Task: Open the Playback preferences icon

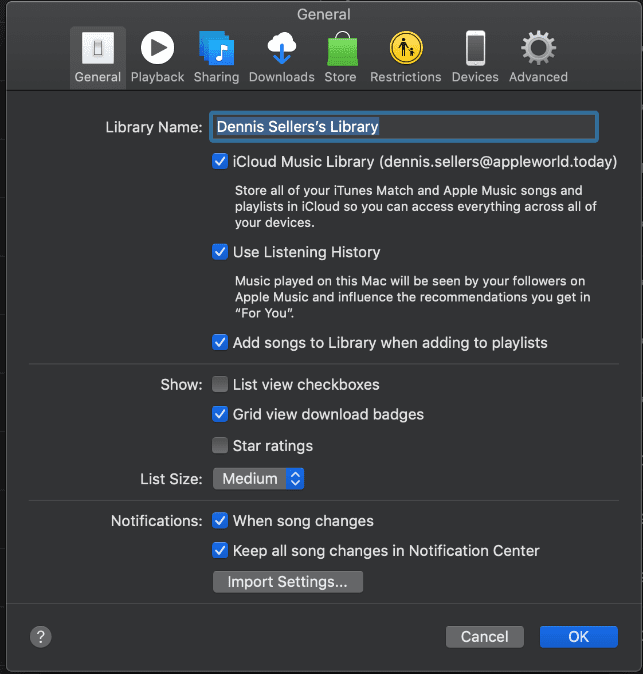Action: pos(157,48)
